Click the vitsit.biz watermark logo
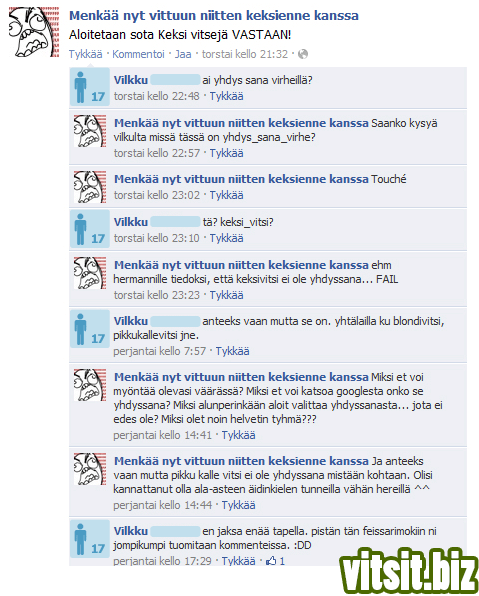 coord(408,572)
